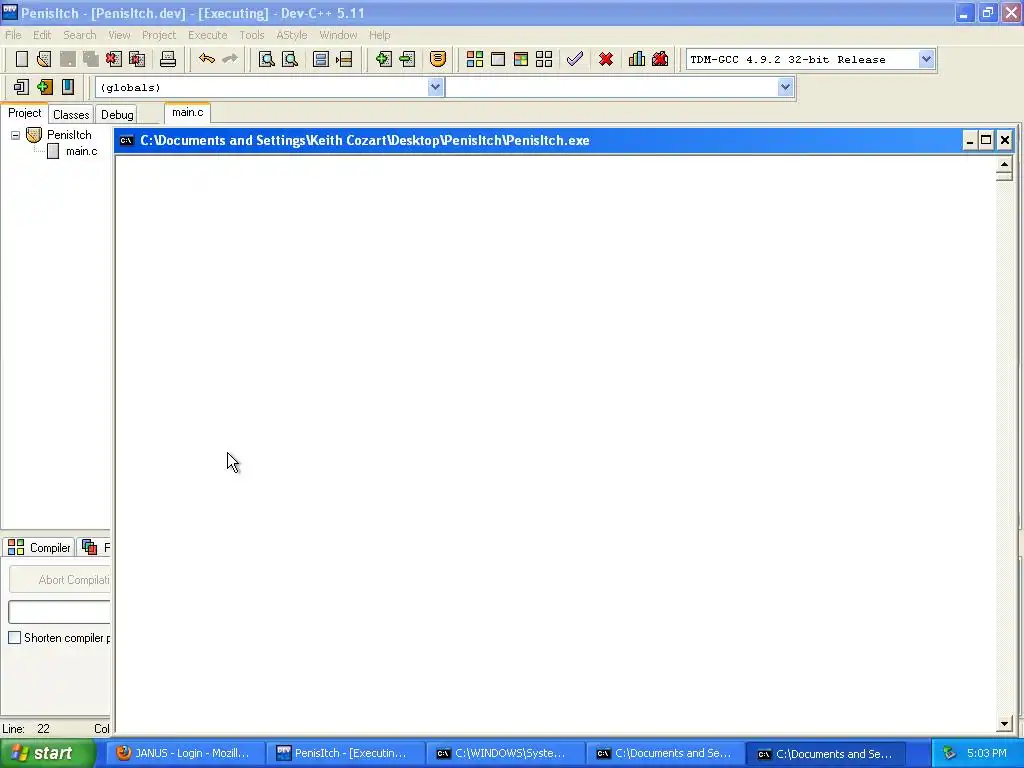Open the AStyle menu
Image resolution: width=1024 pixels, height=768 pixels.
click(291, 35)
